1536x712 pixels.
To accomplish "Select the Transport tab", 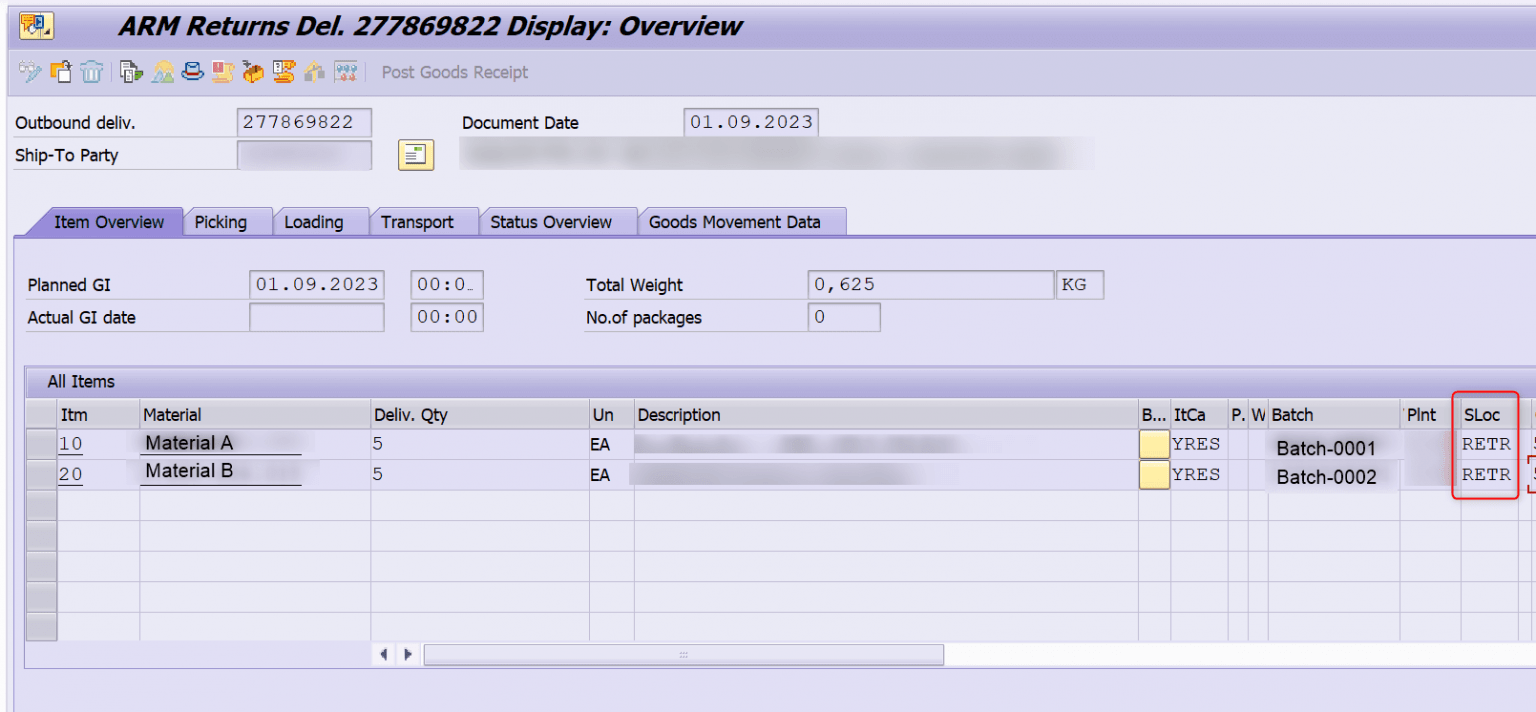I will pyautogui.click(x=424, y=221).
